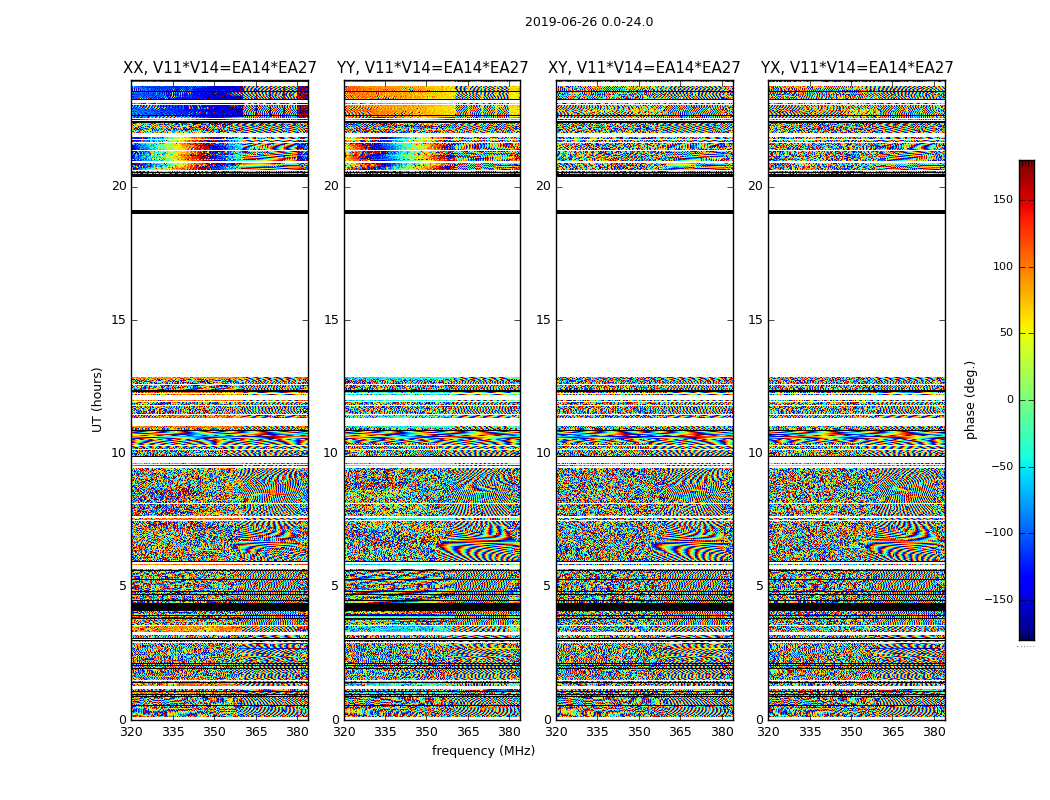The height and width of the screenshot is (800, 1050).
Task: Click the 'UT (hours)' y-axis label
Action: click(97, 400)
